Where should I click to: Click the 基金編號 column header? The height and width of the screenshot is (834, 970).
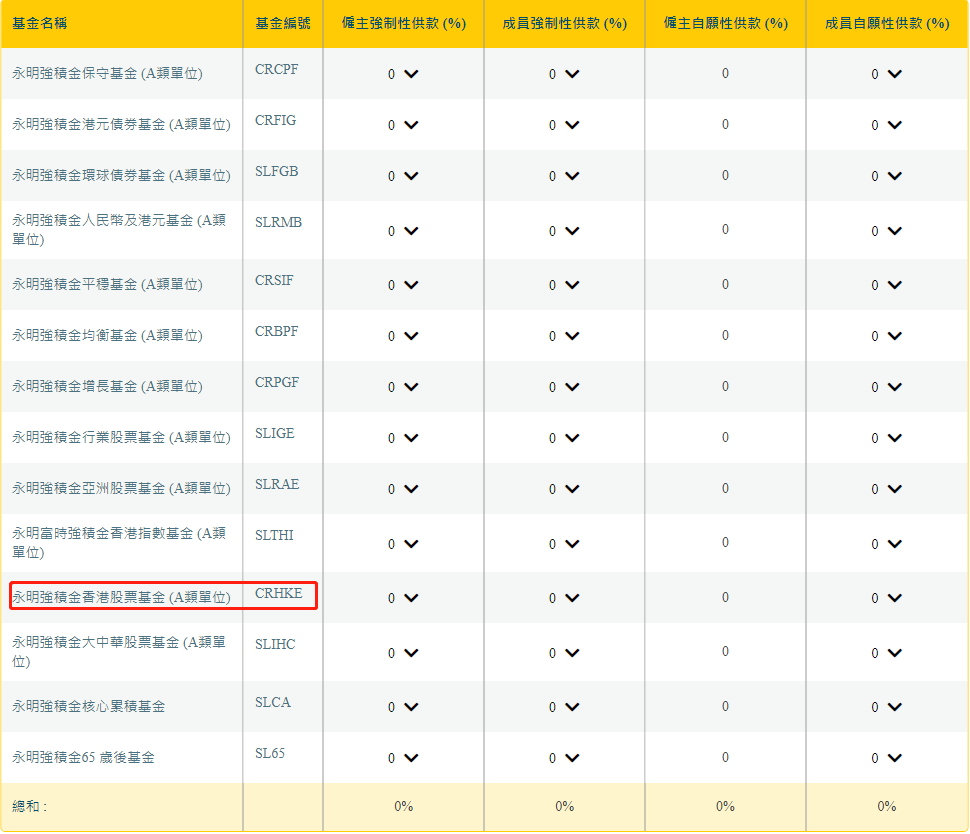tap(283, 24)
